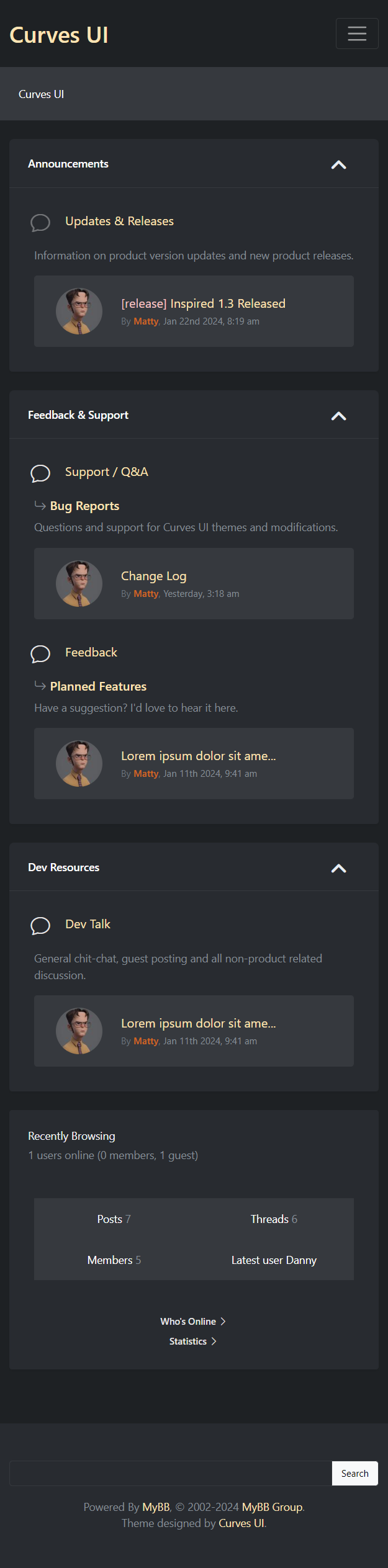Image resolution: width=388 pixels, height=1568 pixels.
Task: Collapse the Dev Resources category
Action: 338,868
